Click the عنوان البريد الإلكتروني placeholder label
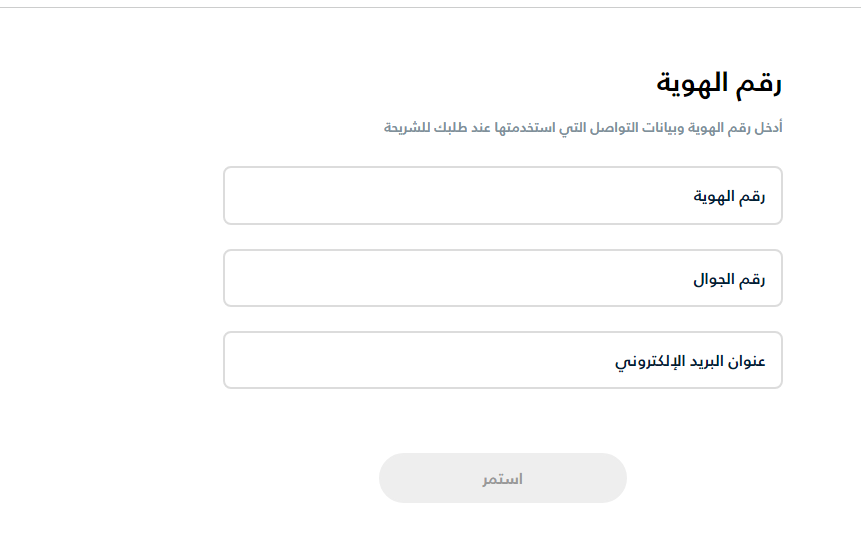 coord(690,361)
